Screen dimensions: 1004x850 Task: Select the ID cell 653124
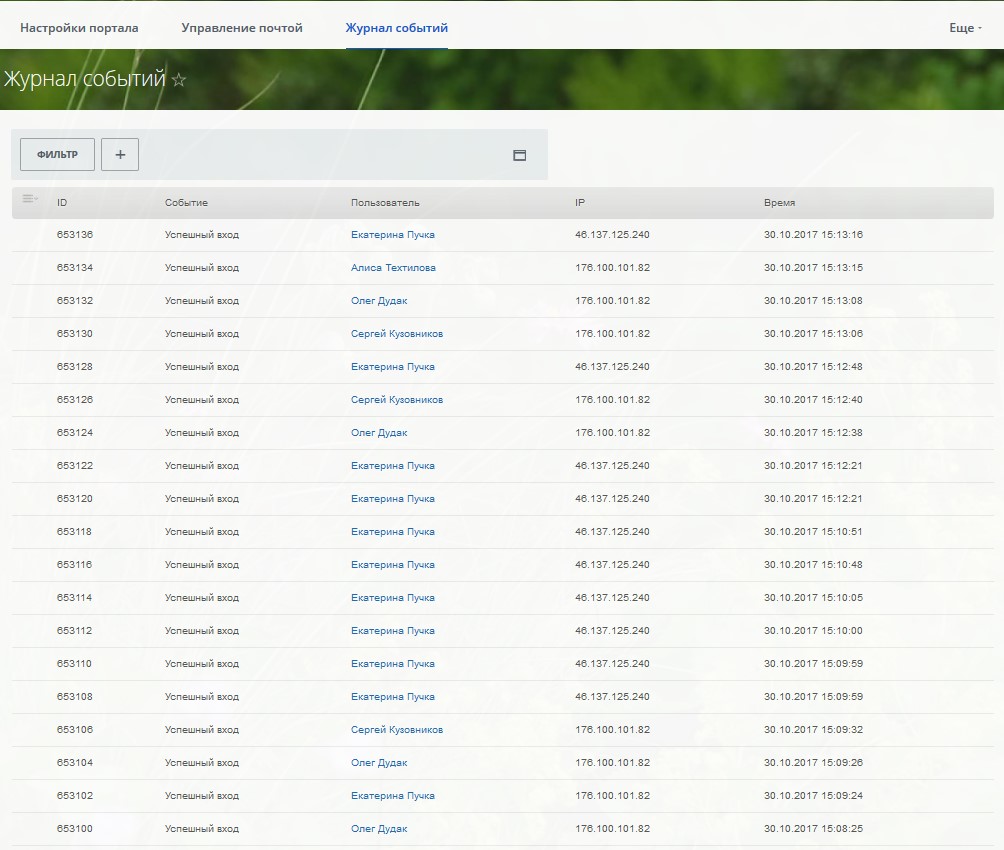click(75, 432)
